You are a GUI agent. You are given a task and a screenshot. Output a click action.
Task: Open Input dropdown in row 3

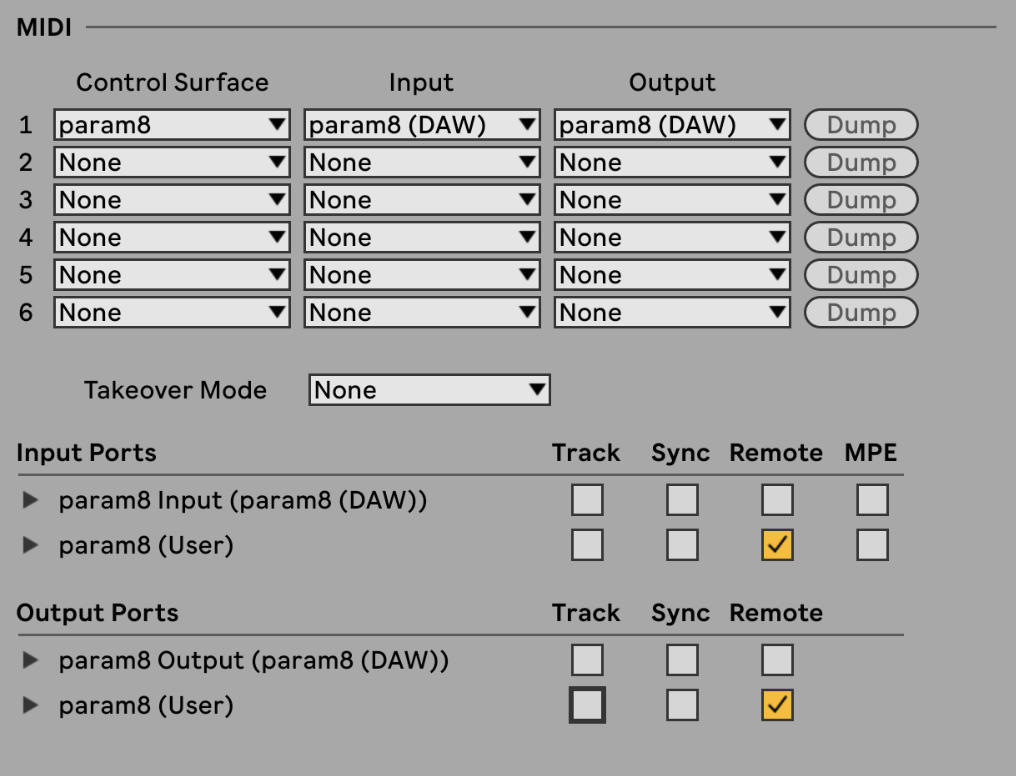(422, 200)
